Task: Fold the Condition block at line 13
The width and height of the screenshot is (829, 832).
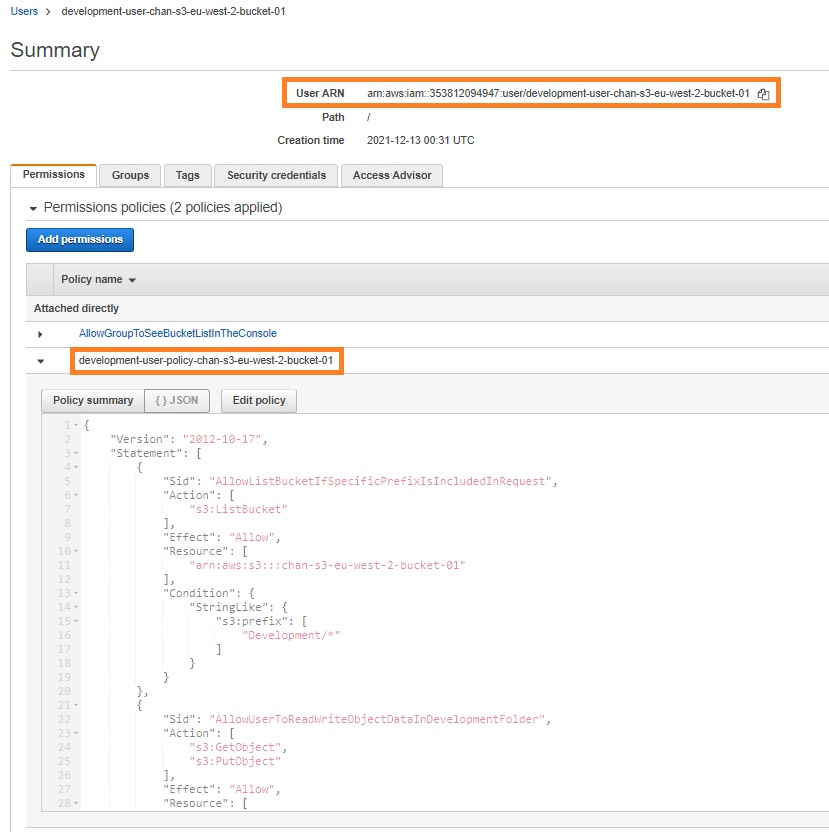Action: 75,592
